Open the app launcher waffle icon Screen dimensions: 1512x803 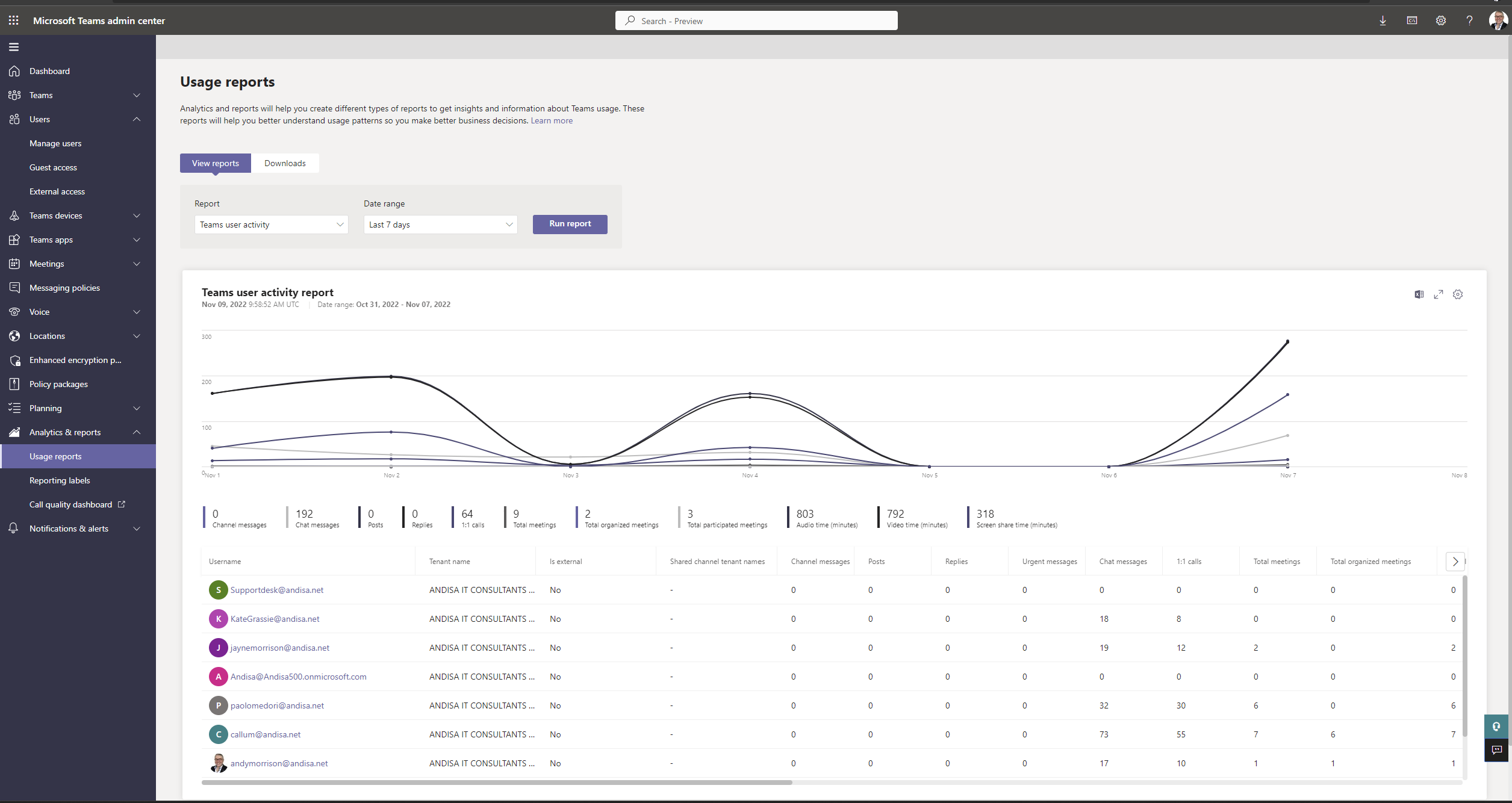tap(13, 20)
